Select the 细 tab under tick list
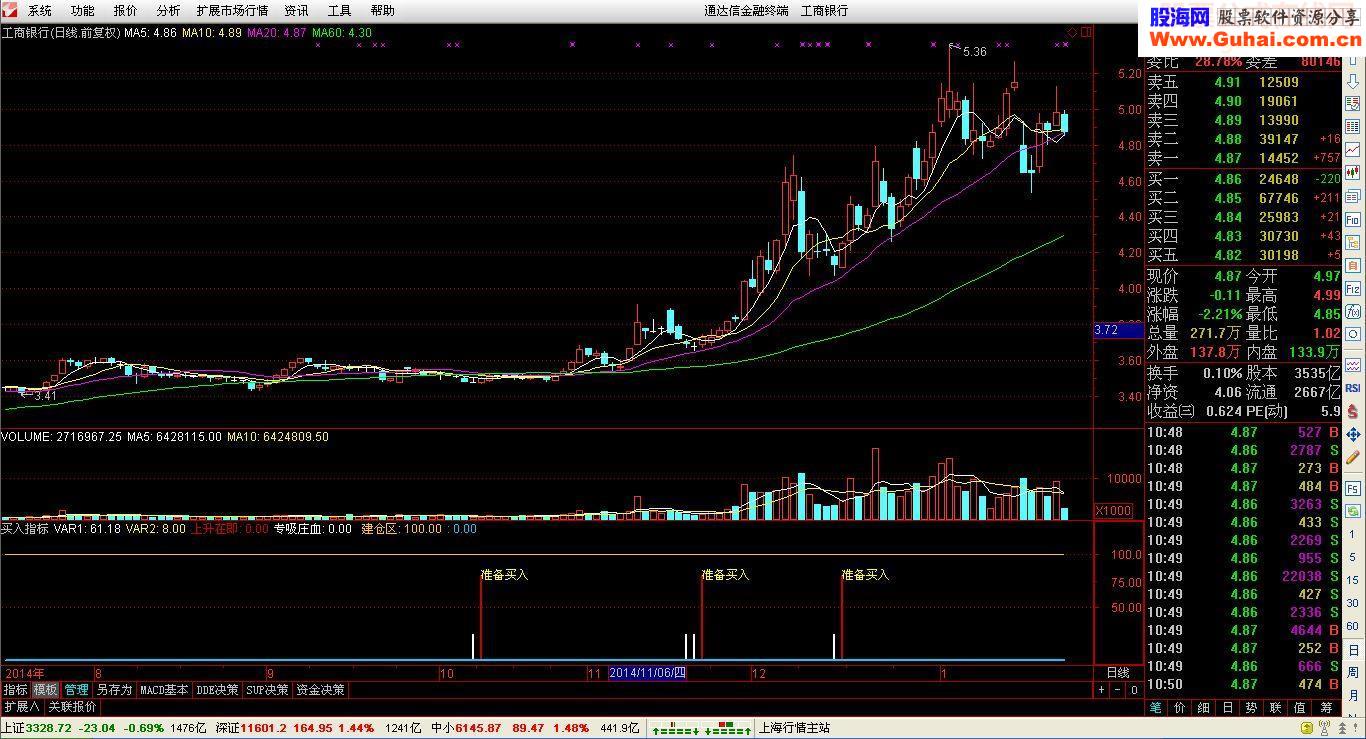Viewport: 1366px width, 739px height. 1203,707
